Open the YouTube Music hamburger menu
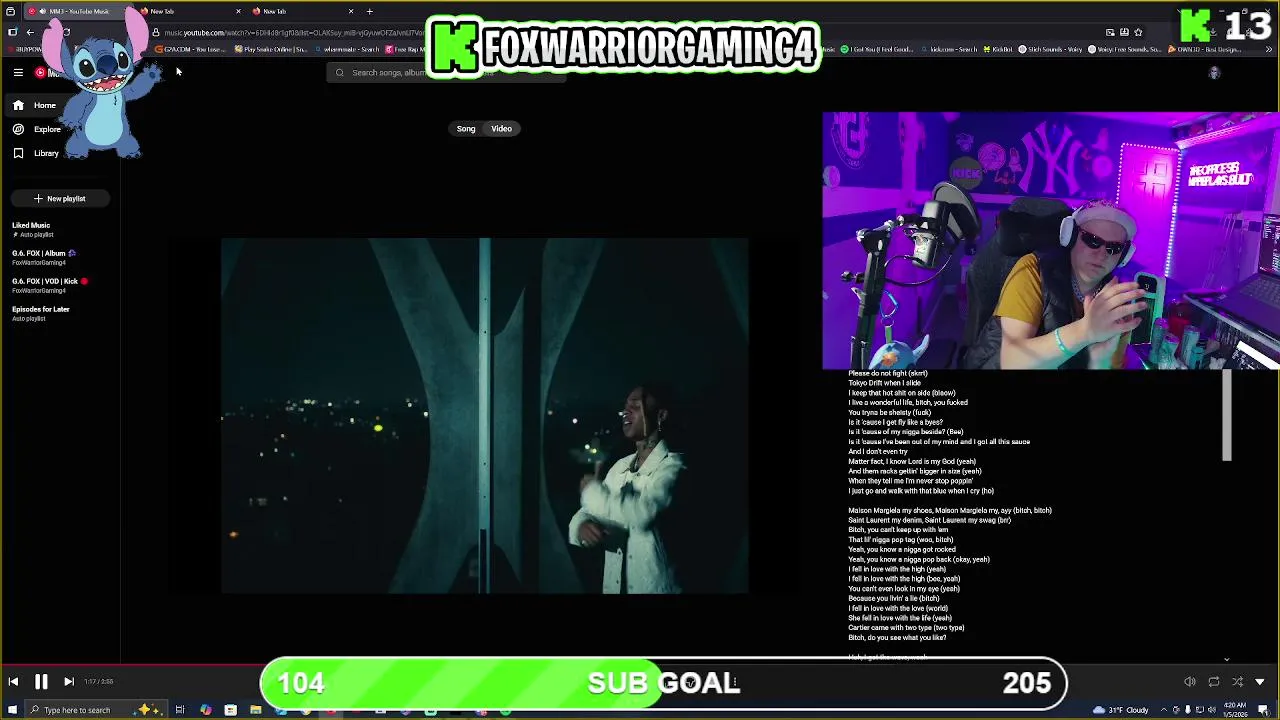The height and width of the screenshot is (720, 1280). click(18, 72)
